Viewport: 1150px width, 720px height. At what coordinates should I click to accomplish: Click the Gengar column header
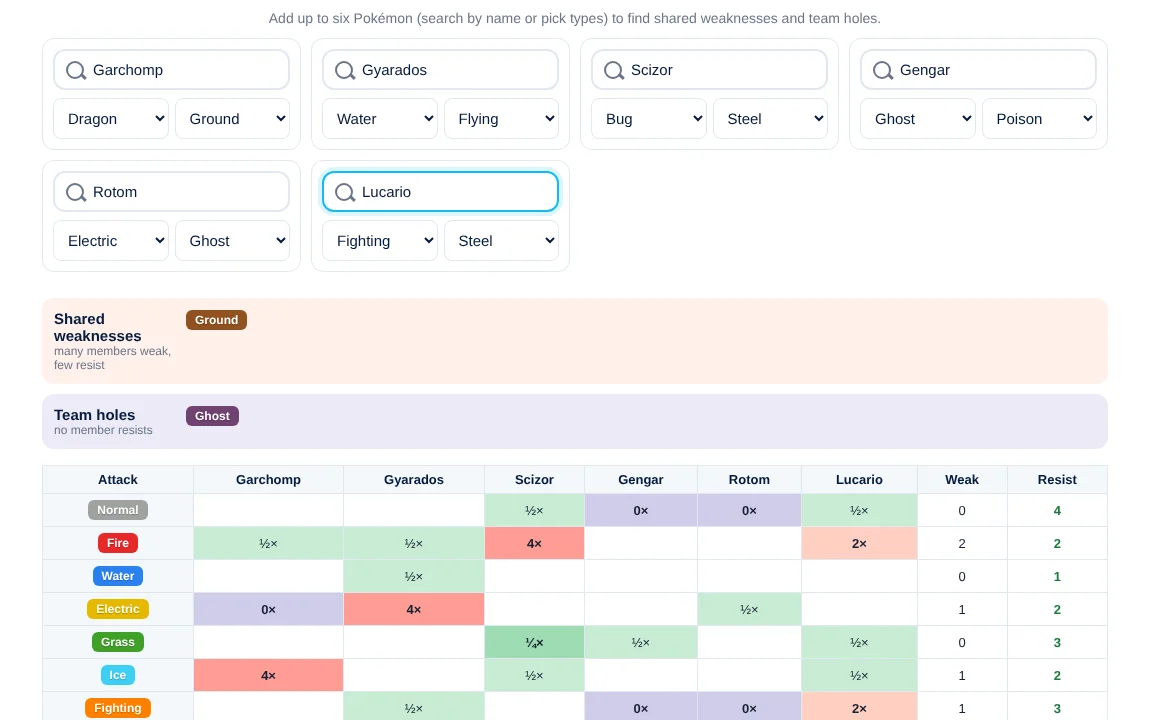tap(641, 480)
